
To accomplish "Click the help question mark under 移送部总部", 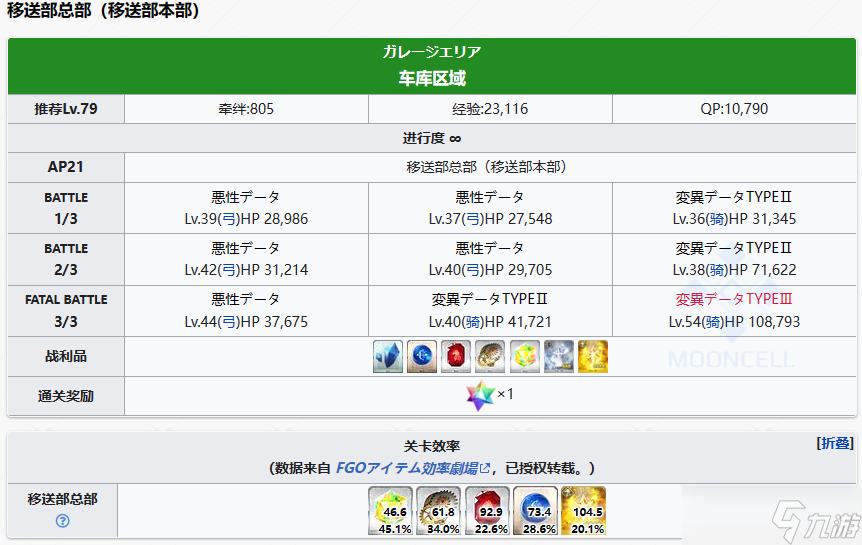I will (x=62, y=521).
